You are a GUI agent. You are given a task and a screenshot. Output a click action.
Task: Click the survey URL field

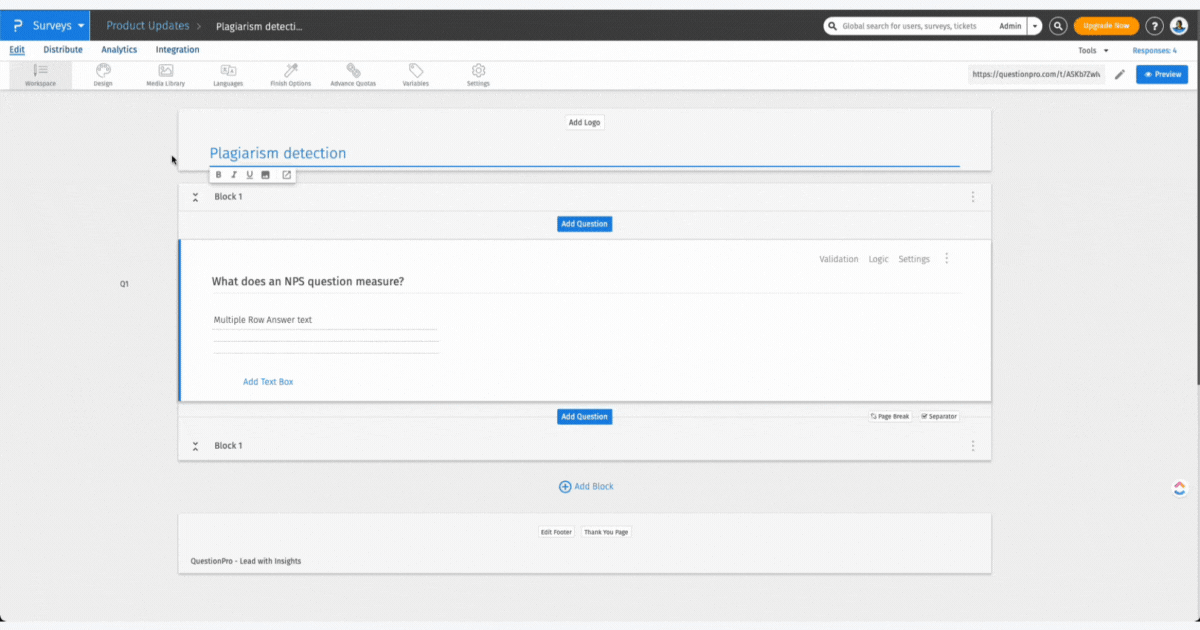point(1036,74)
